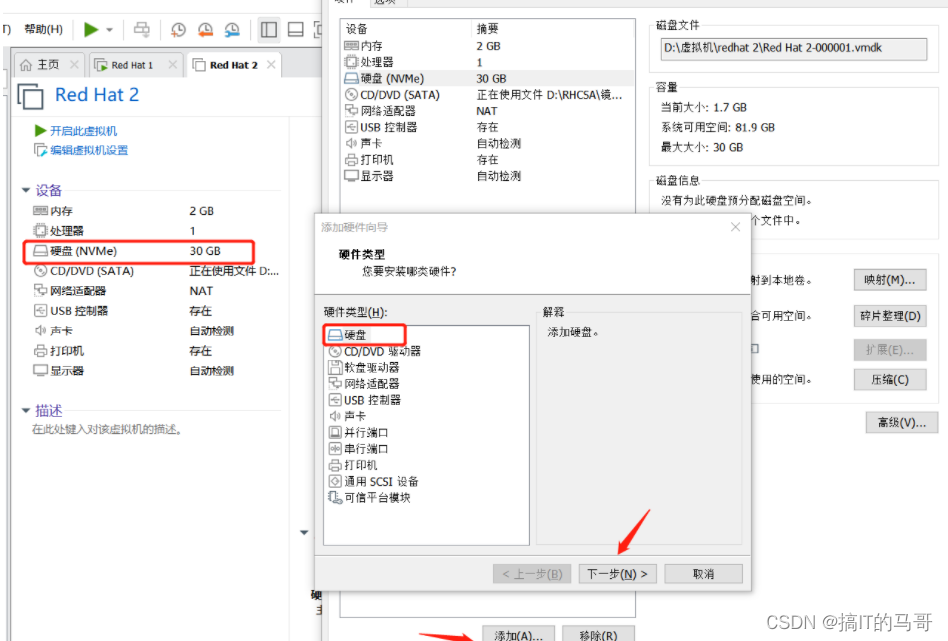Click the 开启此虚拟机 link
Image resolution: width=948 pixels, height=641 pixels.
(x=83, y=131)
